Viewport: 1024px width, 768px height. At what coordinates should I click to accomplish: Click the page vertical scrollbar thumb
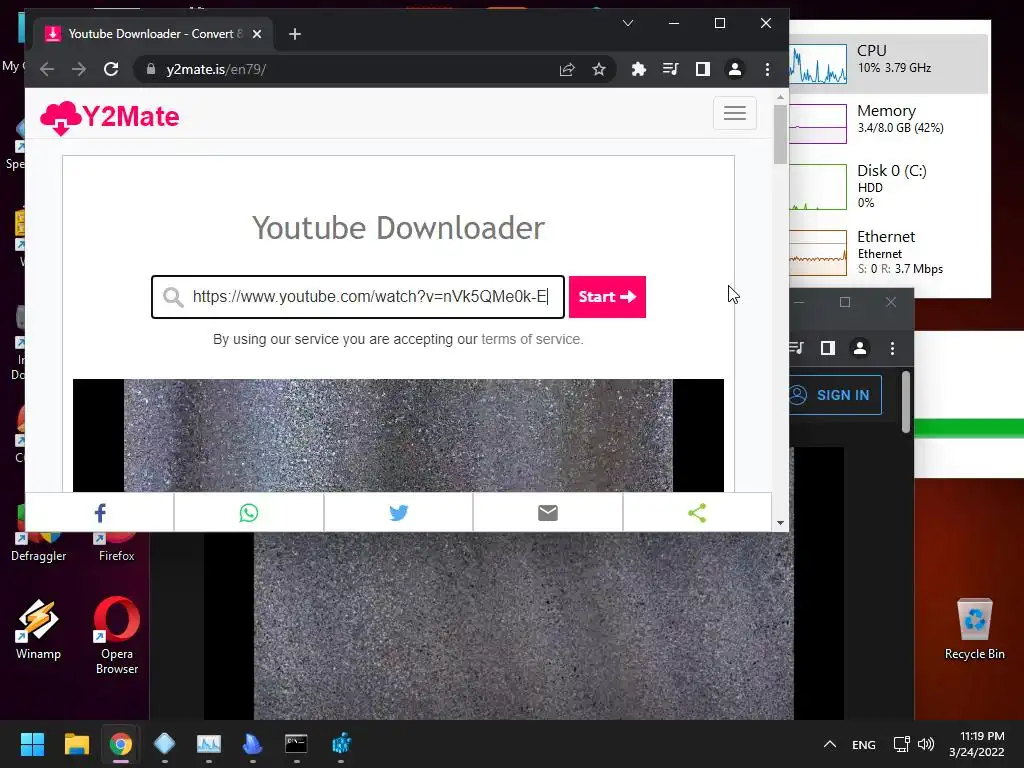click(780, 134)
